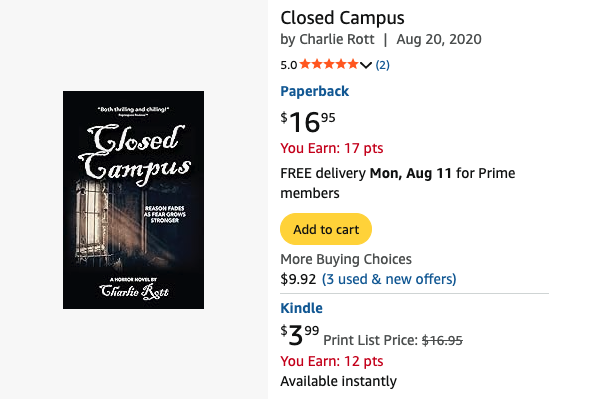Click the $3.99 Kindle price
The image size is (589, 399).
pos(299,335)
